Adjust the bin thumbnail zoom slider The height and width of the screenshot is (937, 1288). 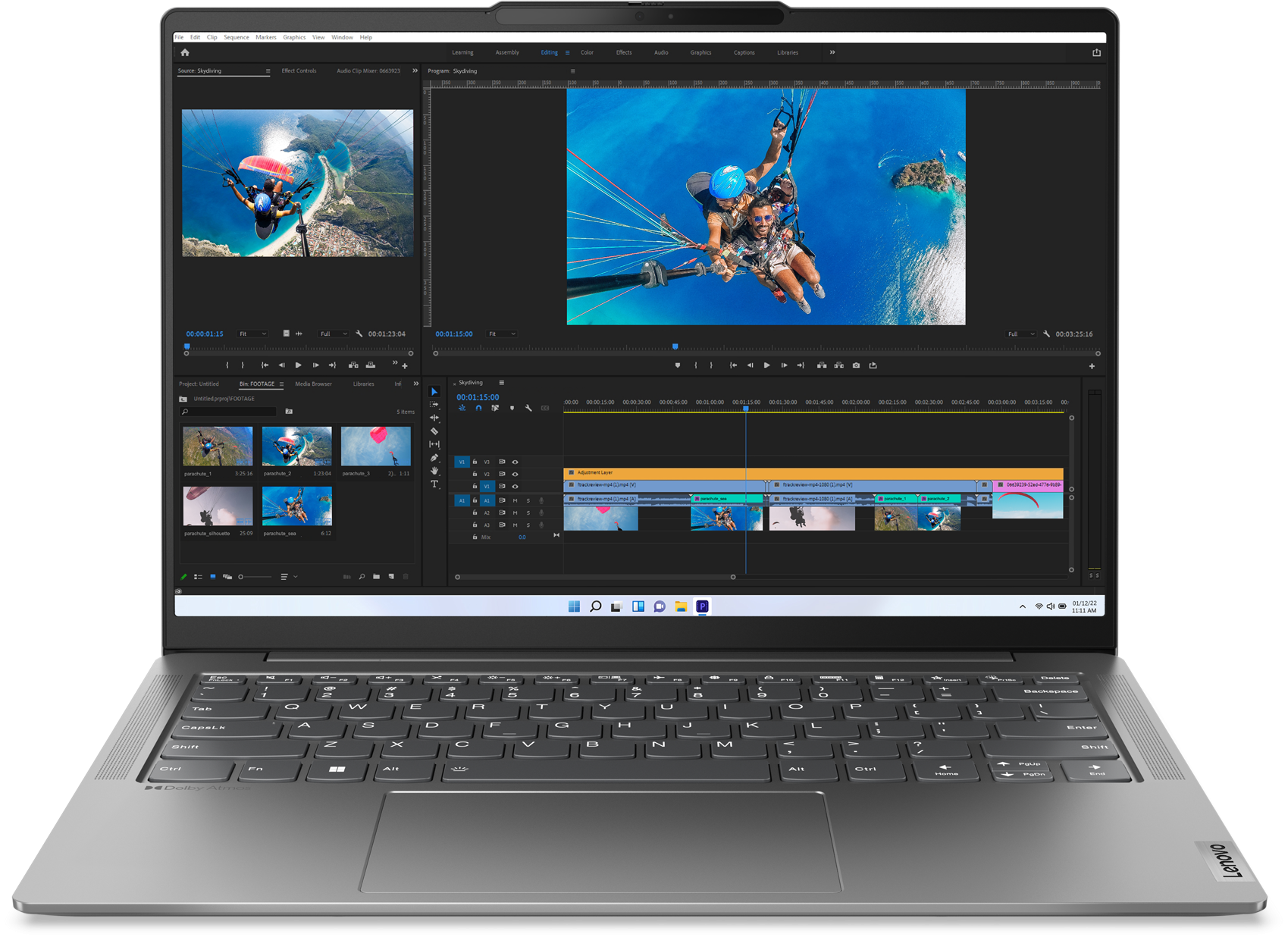[x=255, y=577]
